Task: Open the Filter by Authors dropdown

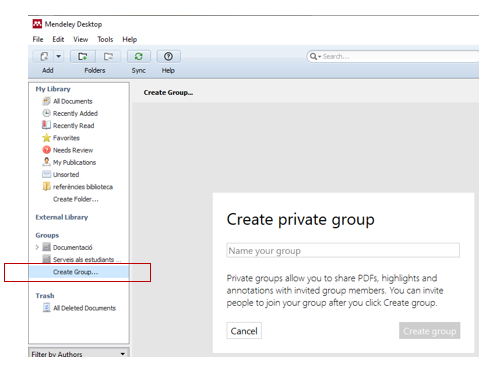Action: coord(79,353)
